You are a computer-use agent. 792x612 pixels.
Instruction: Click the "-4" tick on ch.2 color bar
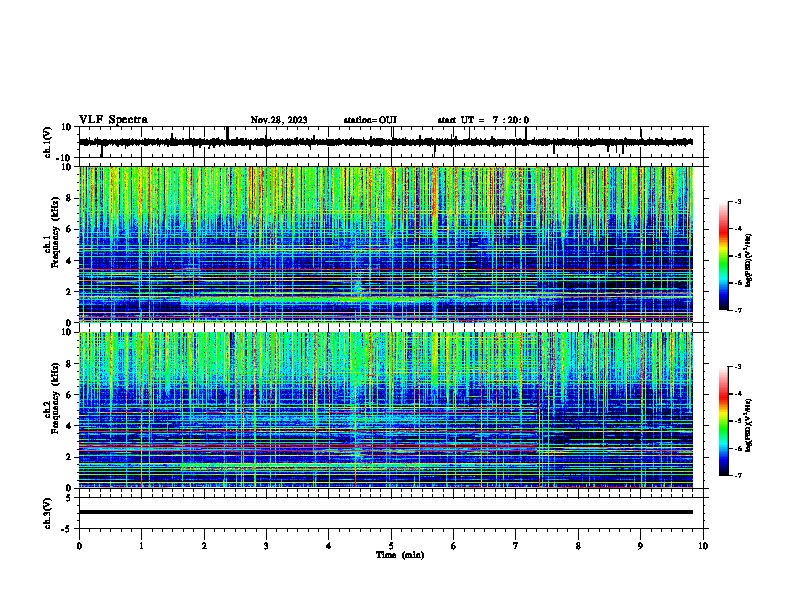pyautogui.click(x=737, y=394)
